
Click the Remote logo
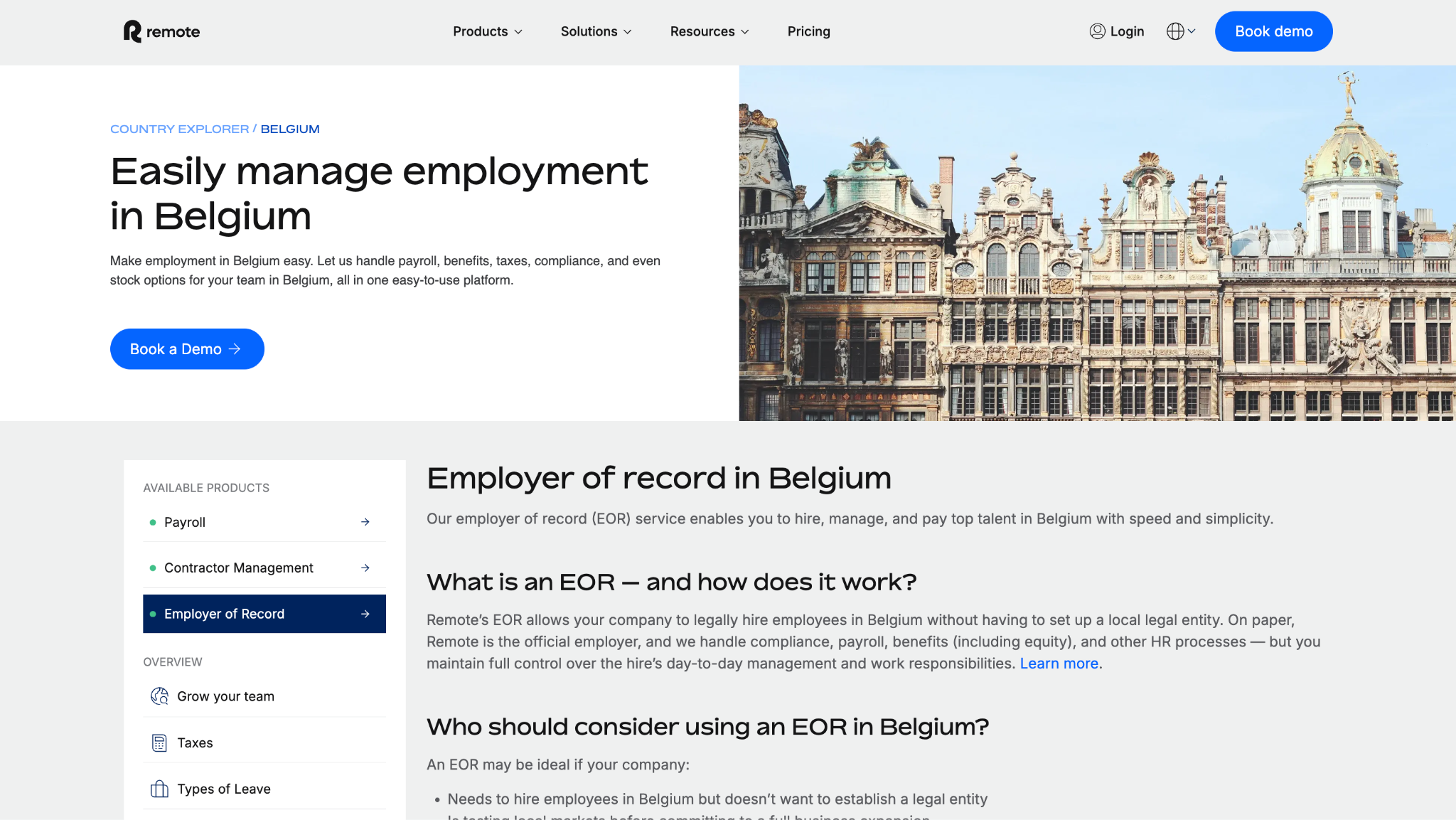tap(161, 31)
